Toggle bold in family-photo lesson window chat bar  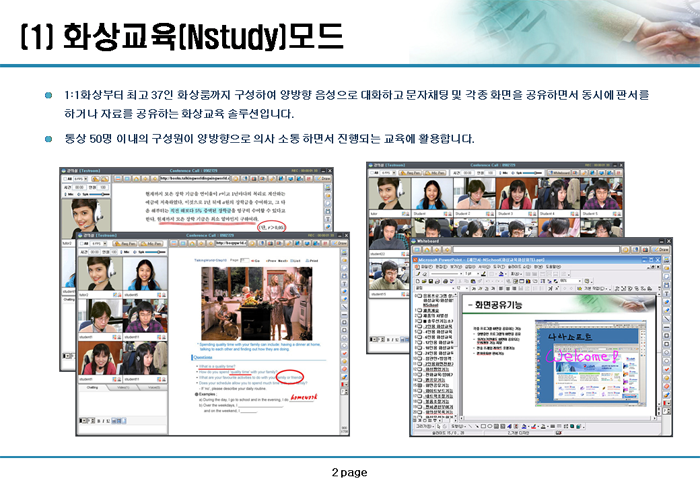(x=99, y=421)
